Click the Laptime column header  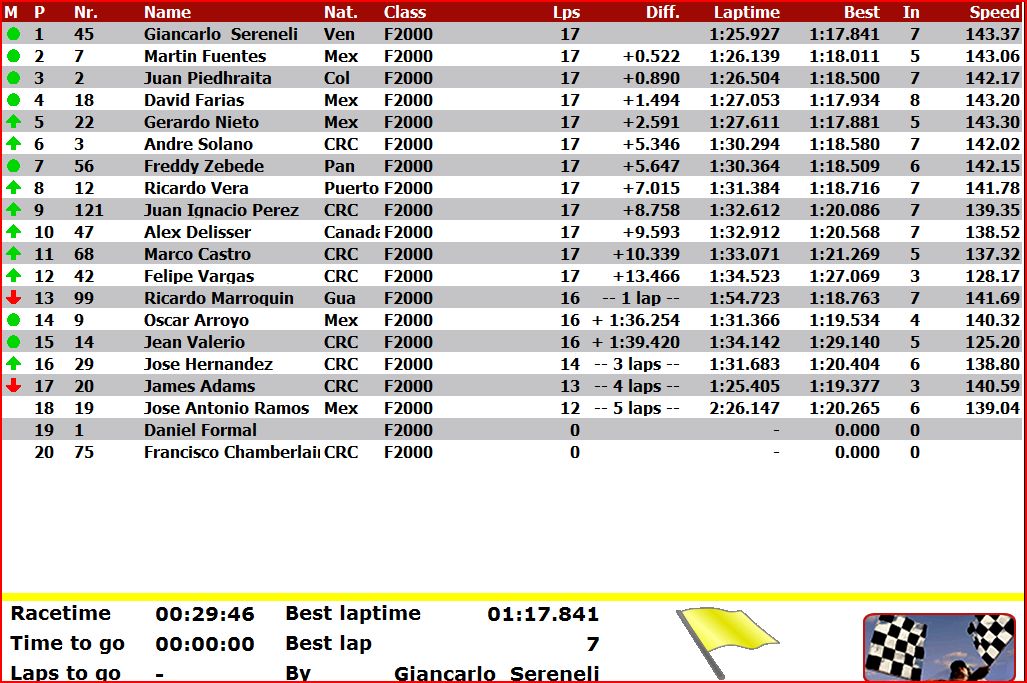(746, 12)
